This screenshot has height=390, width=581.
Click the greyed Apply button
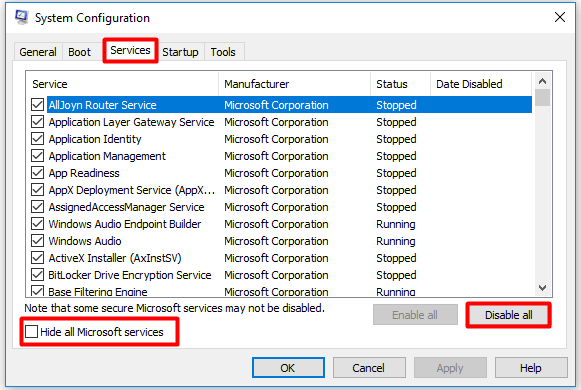450,368
